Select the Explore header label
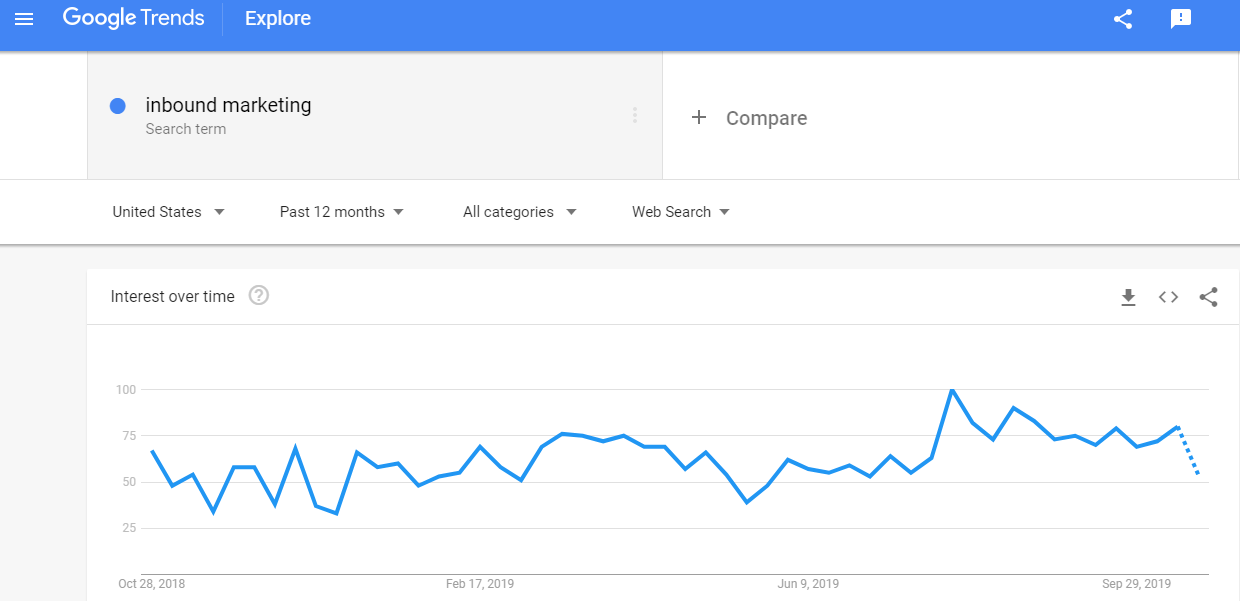1240x601 pixels. point(278,19)
